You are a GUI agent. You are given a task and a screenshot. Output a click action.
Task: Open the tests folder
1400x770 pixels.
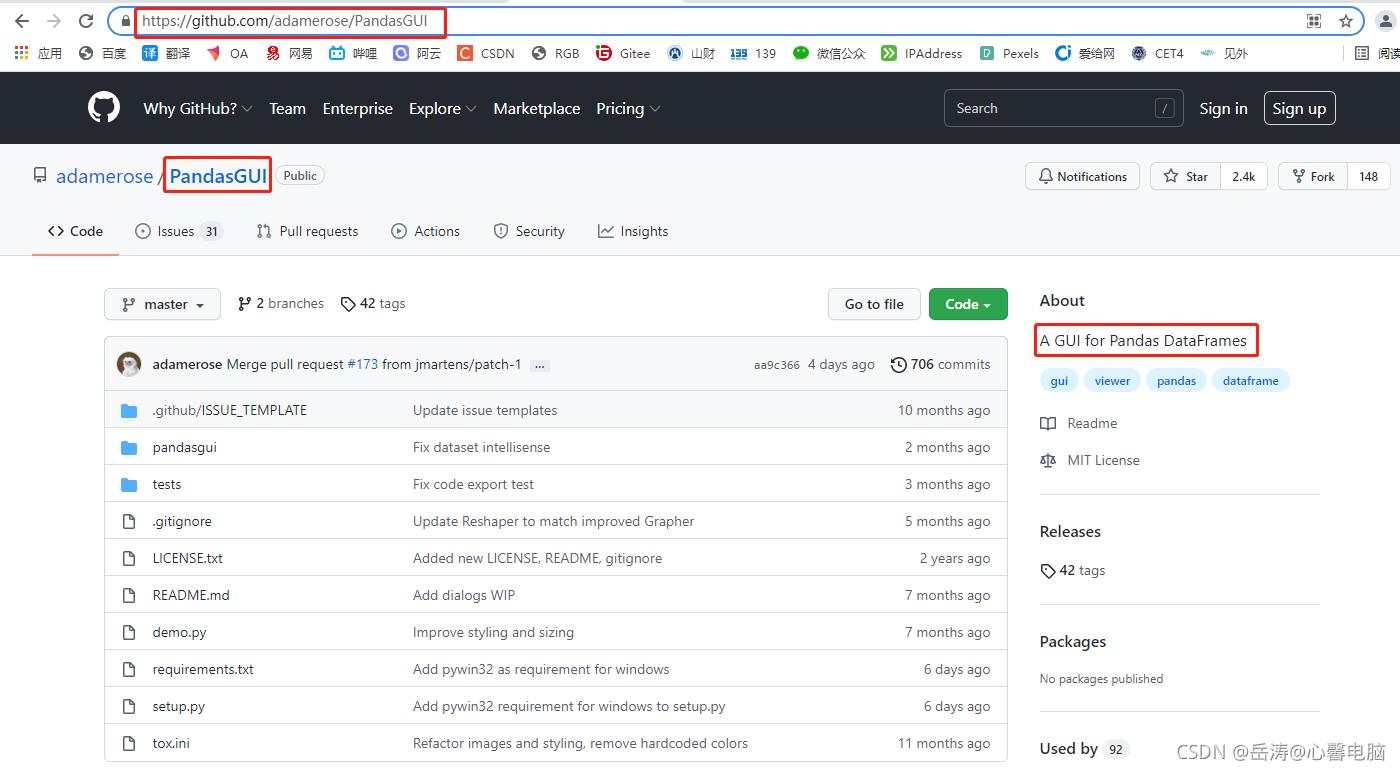(x=167, y=484)
